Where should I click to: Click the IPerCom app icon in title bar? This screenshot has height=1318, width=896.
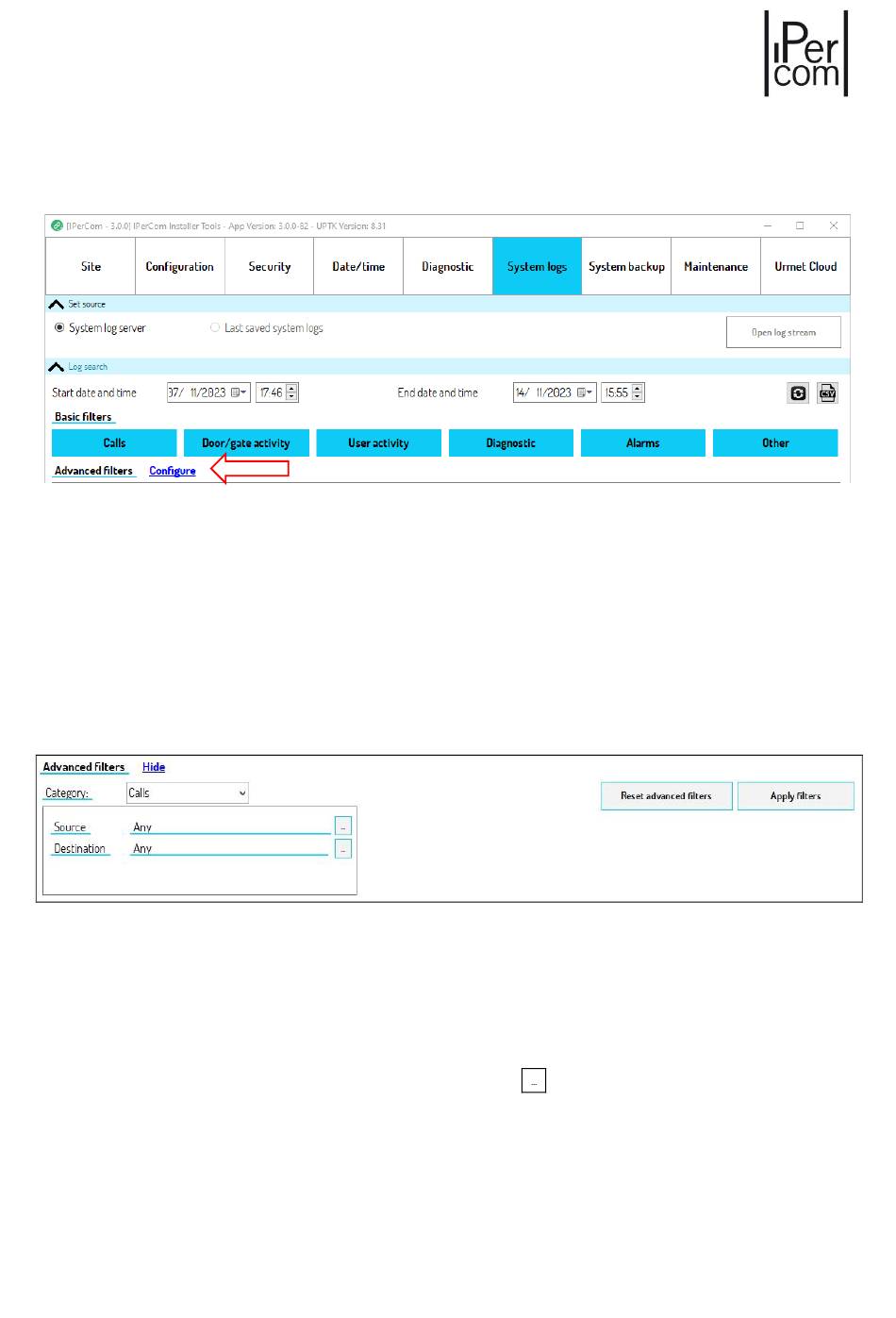click(57, 226)
